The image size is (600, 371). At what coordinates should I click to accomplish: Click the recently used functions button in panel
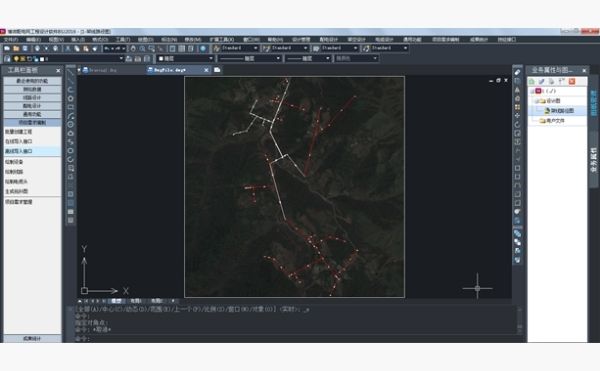[x=32, y=81]
